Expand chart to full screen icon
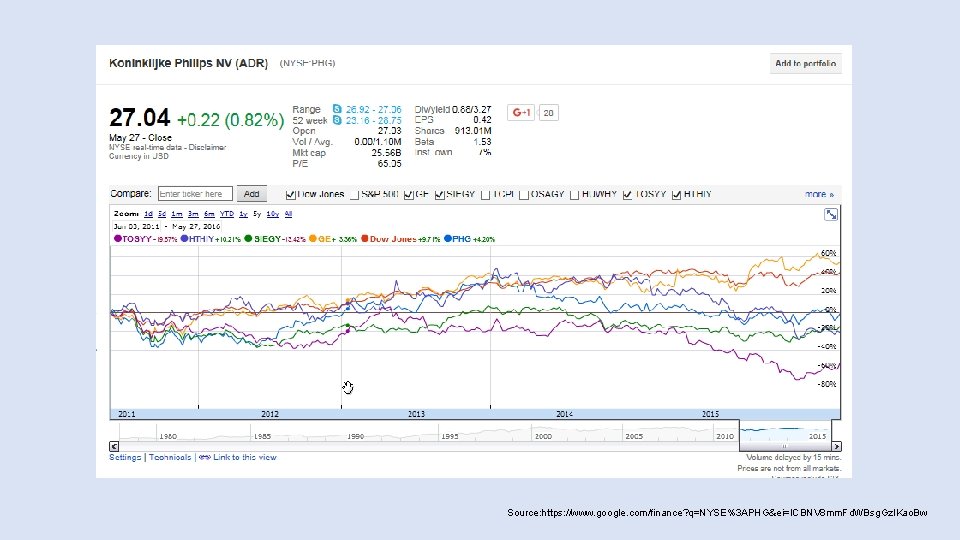The image size is (960, 540). click(831, 214)
